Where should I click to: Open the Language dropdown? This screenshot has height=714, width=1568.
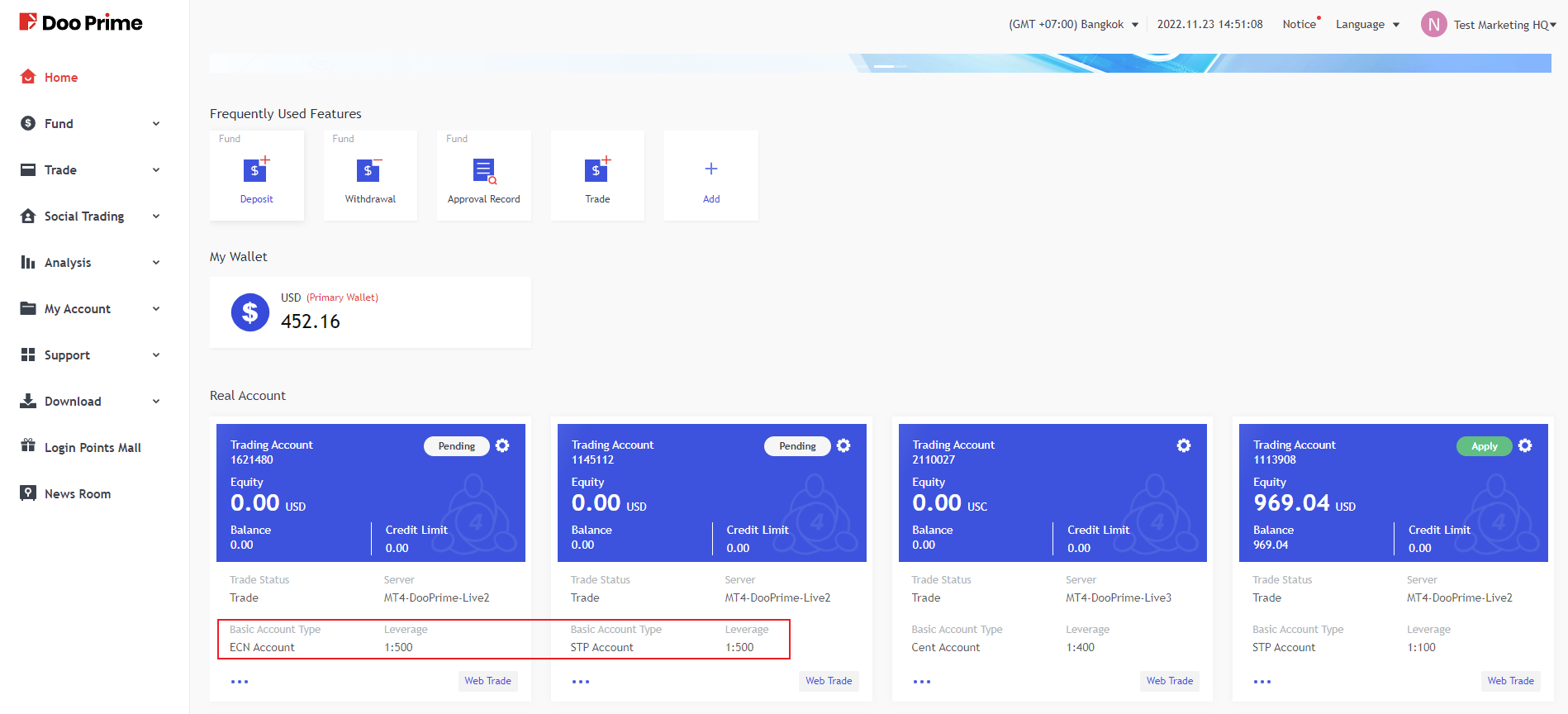pyautogui.click(x=1367, y=25)
